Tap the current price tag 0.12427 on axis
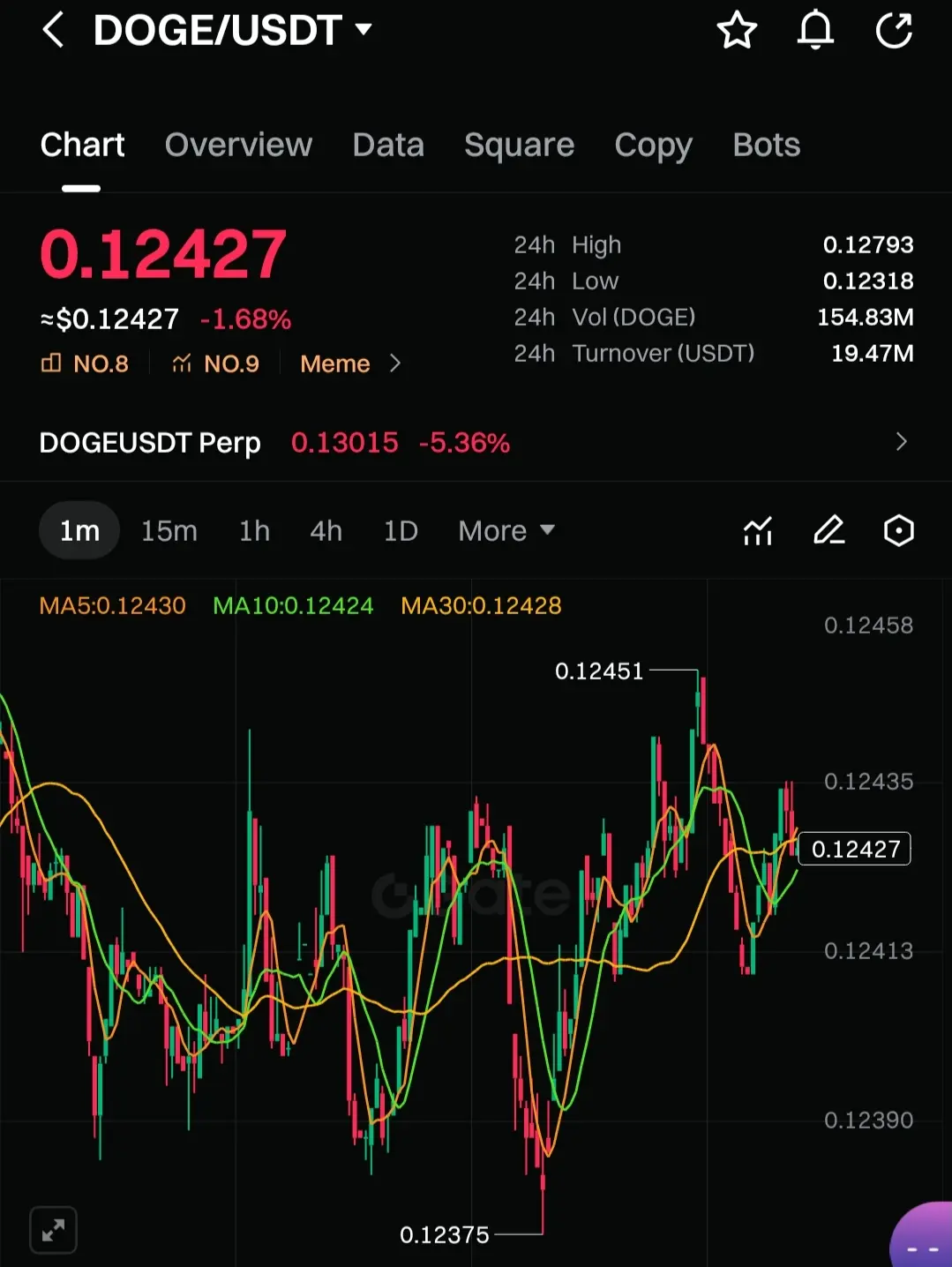952x1267 pixels. (855, 849)
